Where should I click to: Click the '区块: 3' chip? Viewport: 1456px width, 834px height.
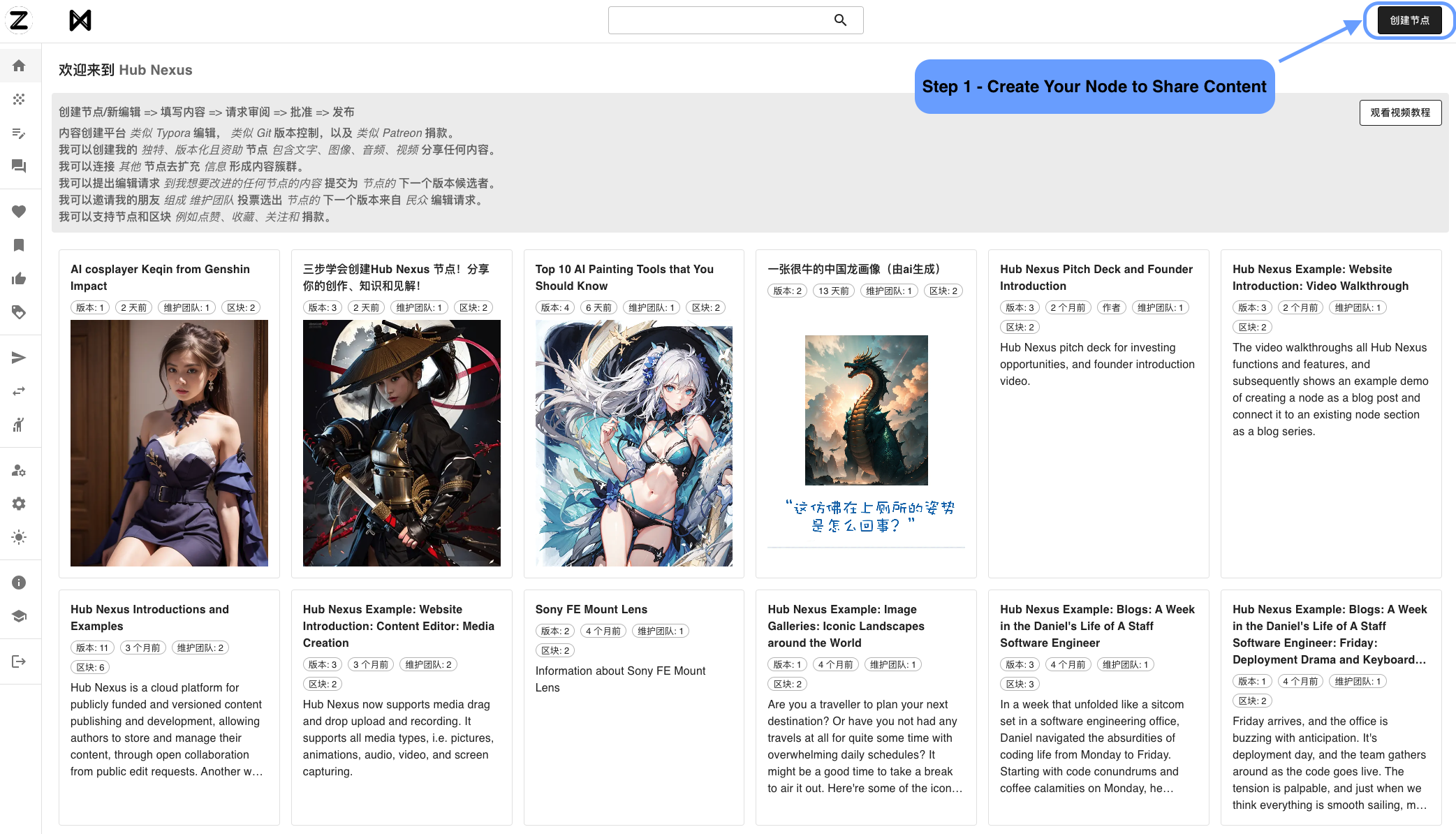(x=1020, y=684)
